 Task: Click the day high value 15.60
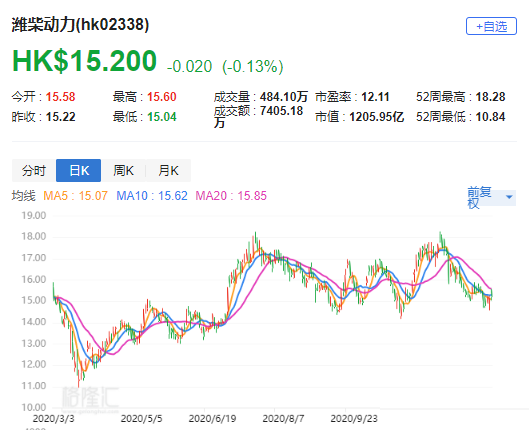point(162,97)
